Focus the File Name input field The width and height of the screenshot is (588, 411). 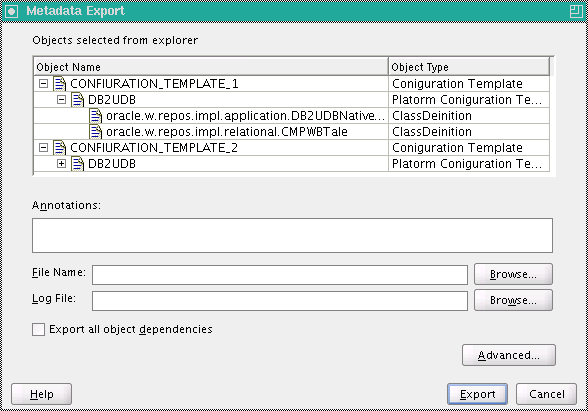point(280,275)
